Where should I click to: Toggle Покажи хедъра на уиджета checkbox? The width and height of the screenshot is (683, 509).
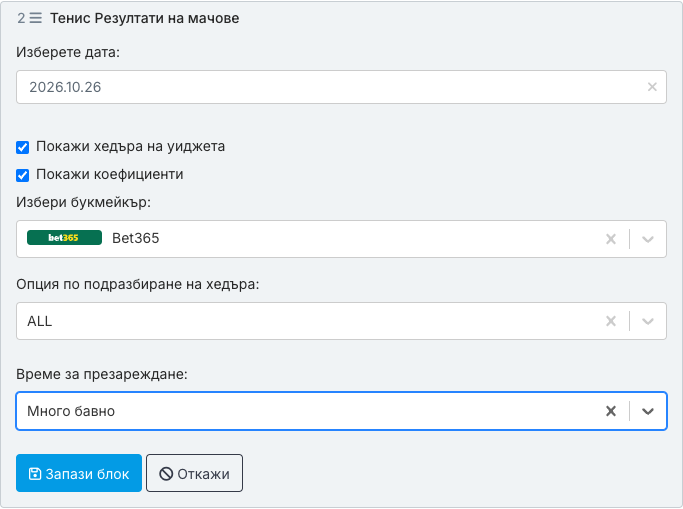click(23, 147)
